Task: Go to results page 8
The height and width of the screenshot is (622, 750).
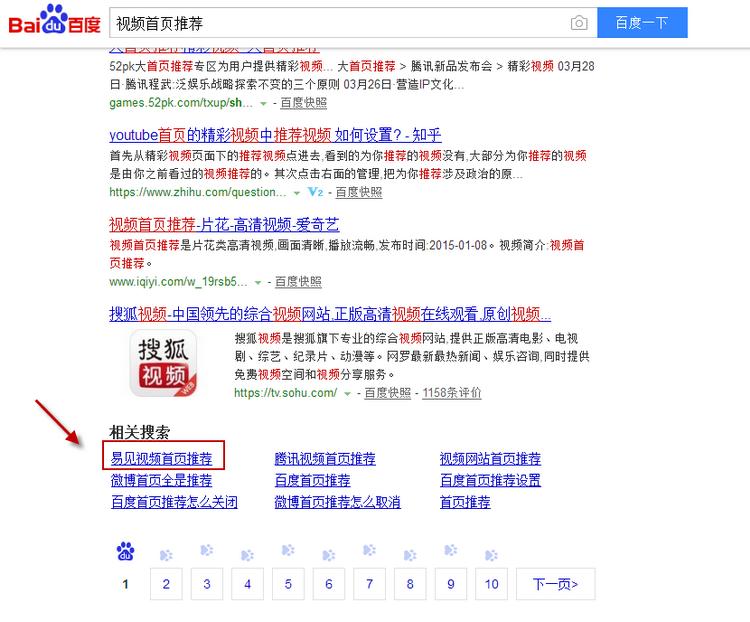Action: (x=410, y=584)
